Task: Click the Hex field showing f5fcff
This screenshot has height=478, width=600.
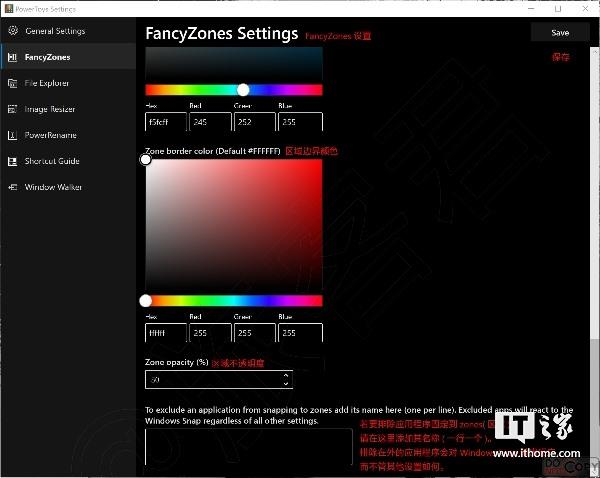Action: (166, 122)
